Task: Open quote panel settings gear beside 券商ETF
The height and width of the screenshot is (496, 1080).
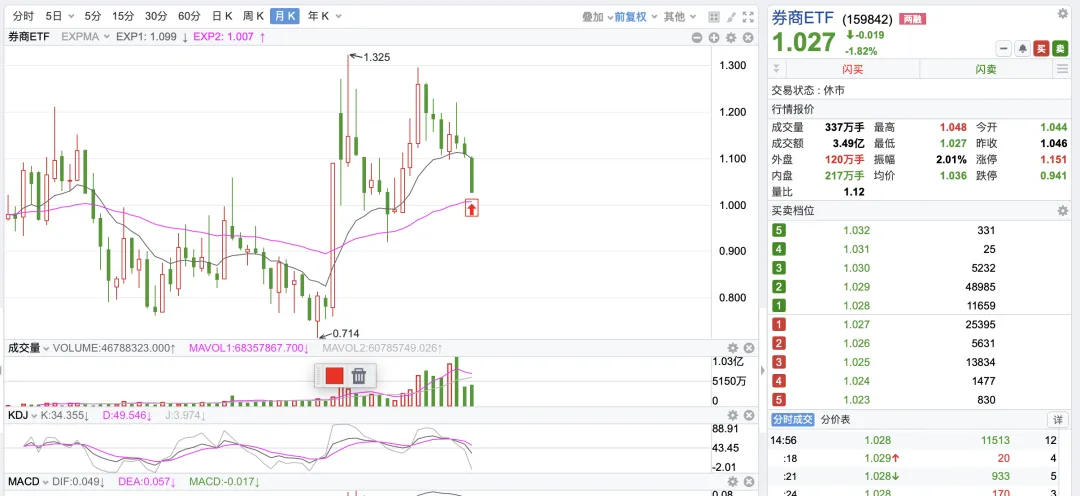Action: pyautogui.click(x=1063, y=13)
